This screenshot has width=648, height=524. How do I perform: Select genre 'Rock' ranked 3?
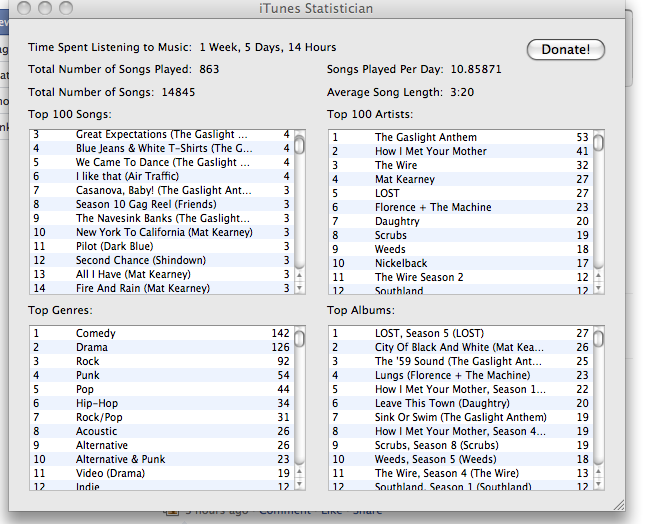[162, 362]
